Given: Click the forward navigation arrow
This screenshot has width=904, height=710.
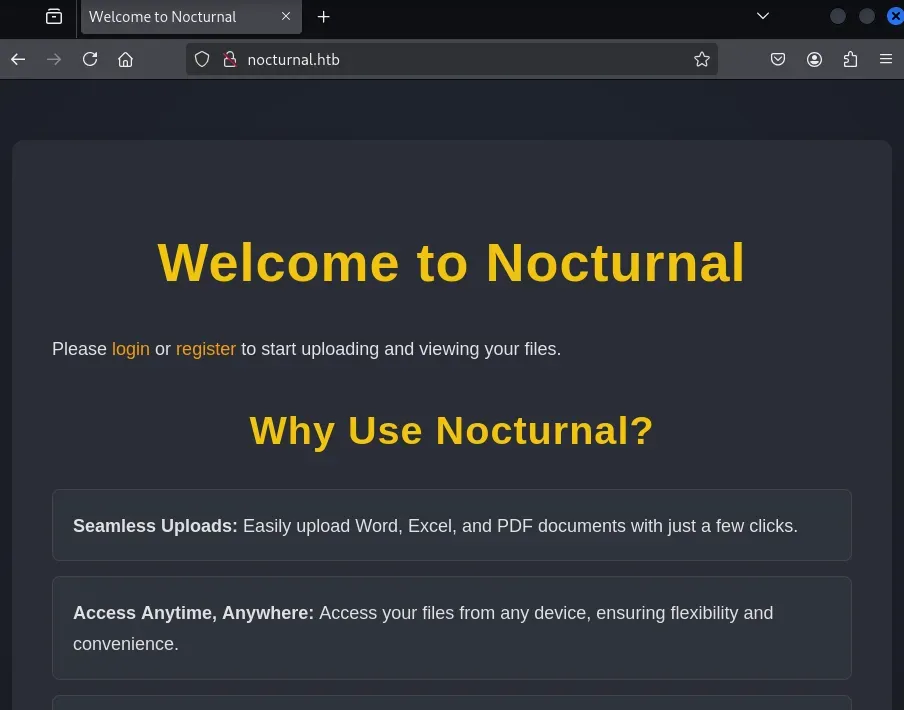Looking at the screenshot, I should point(54,59).
